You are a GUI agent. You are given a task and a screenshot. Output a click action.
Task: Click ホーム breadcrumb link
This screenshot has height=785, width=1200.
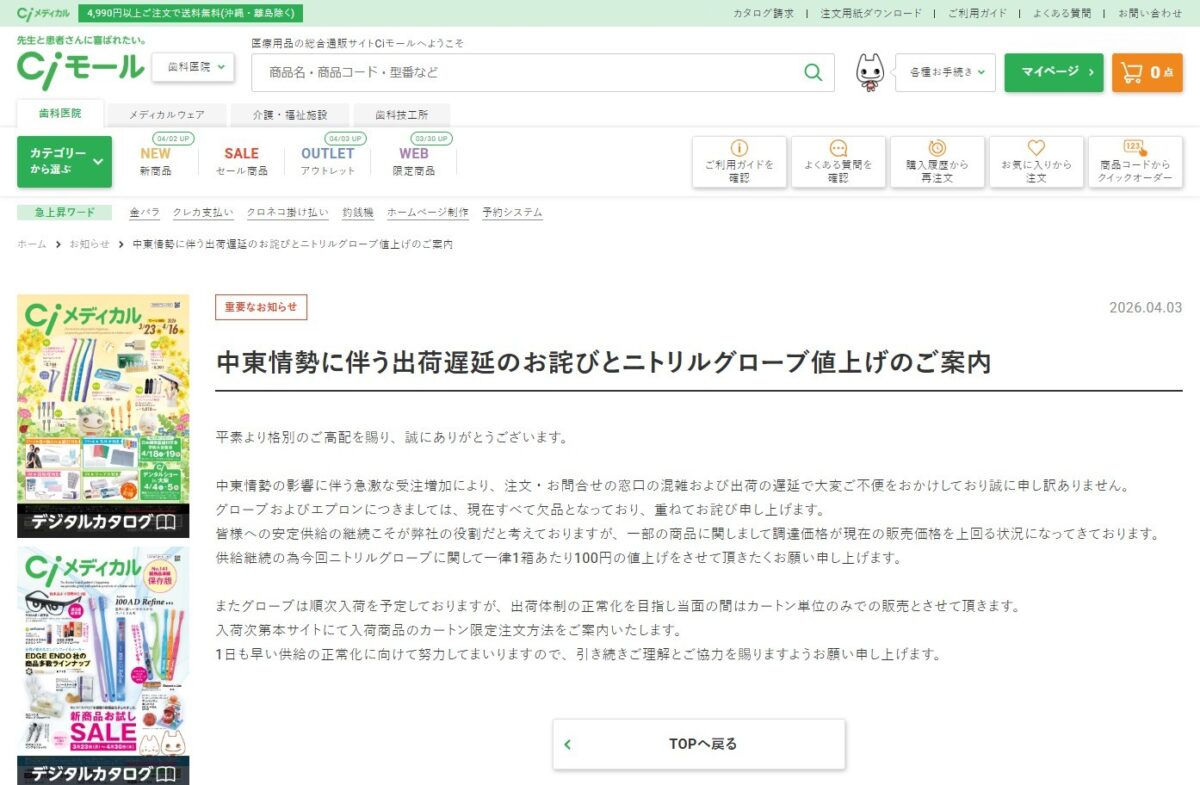pos(32,244)
